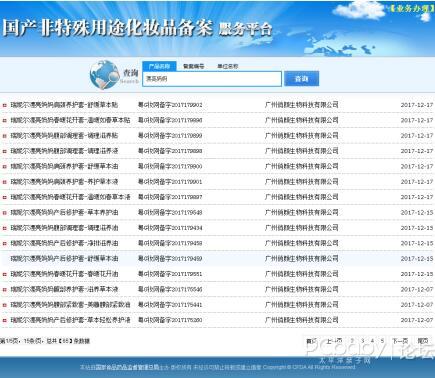Viewport: 435px width, 378px height.
Task: Open product ending 养护草本液
Action: click(64, 181)
